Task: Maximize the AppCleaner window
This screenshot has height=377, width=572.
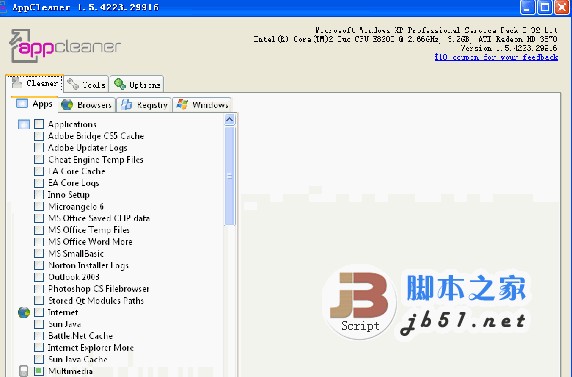Action: tap(545, 7)
